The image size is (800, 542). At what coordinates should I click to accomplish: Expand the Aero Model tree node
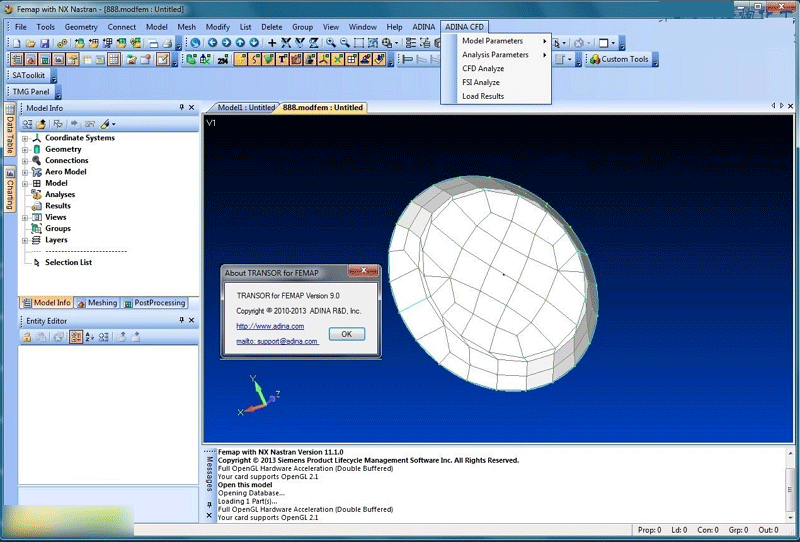click(x=24, y=172)
